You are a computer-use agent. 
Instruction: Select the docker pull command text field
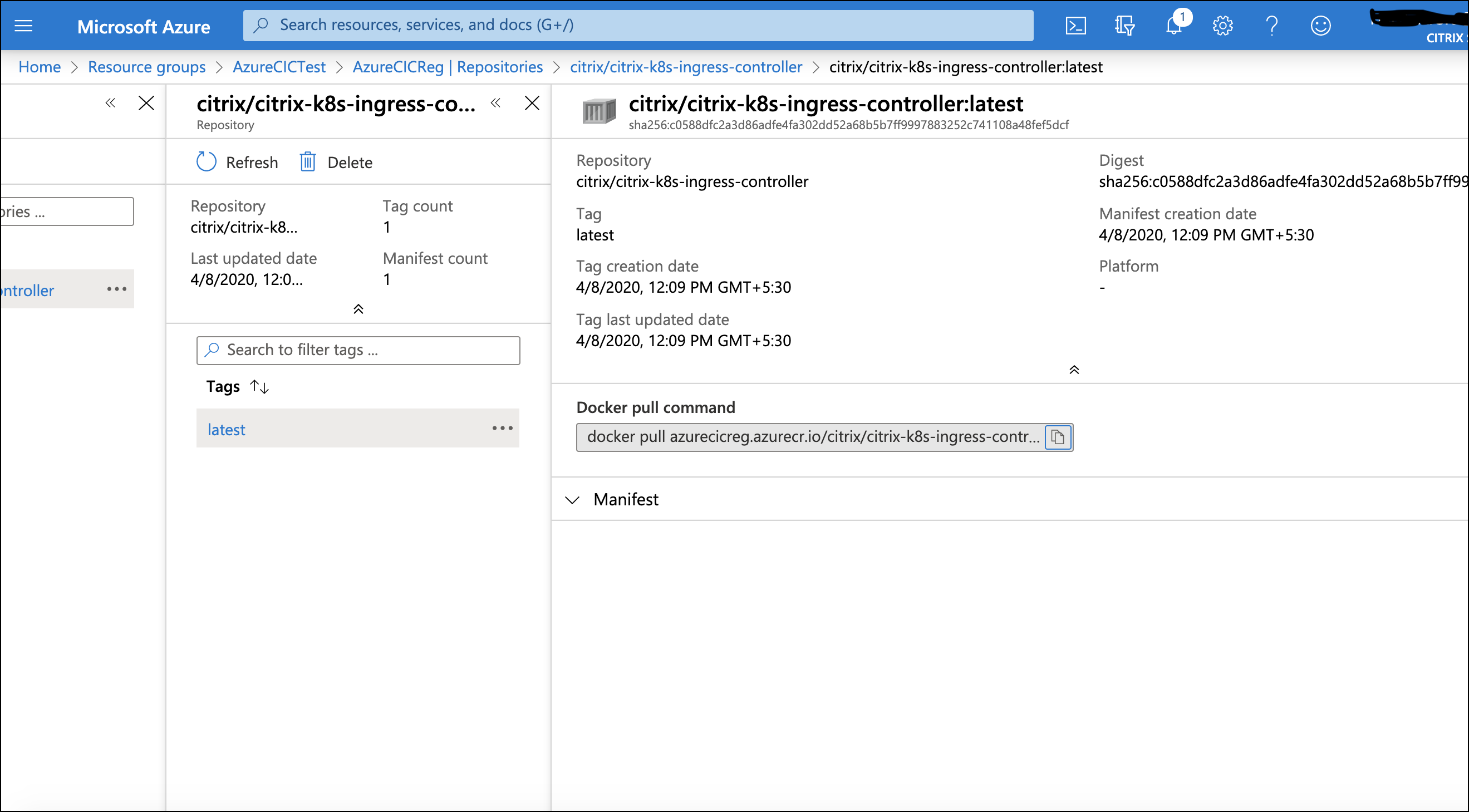[810, 437]
